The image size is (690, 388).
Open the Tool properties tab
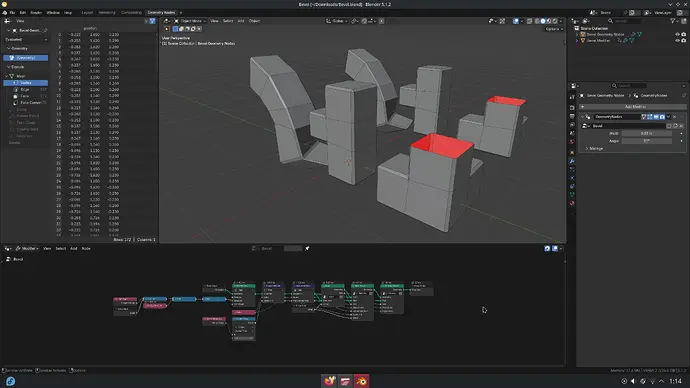tap(572, 97)
